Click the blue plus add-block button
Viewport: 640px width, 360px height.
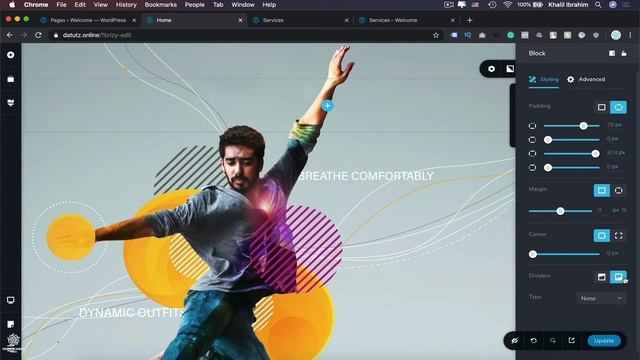pos(327,106)
